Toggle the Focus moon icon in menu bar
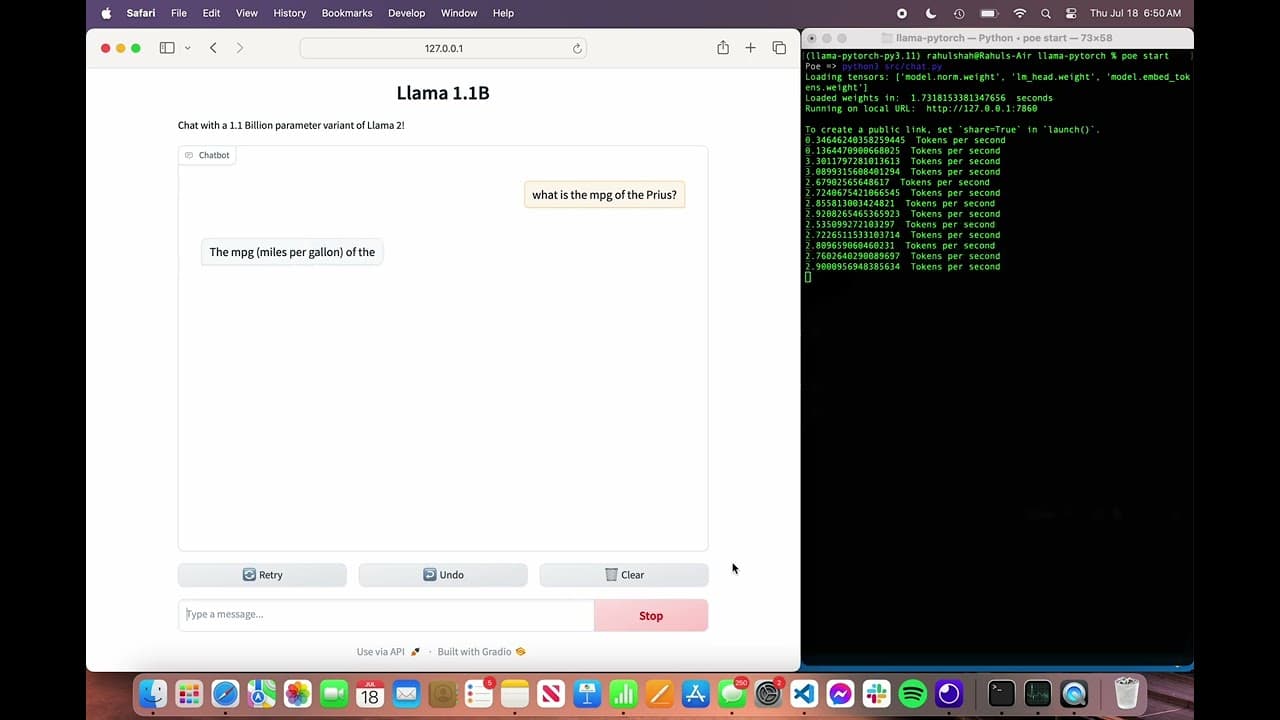This screenshot has width=1280, height=720. point(931,13)
